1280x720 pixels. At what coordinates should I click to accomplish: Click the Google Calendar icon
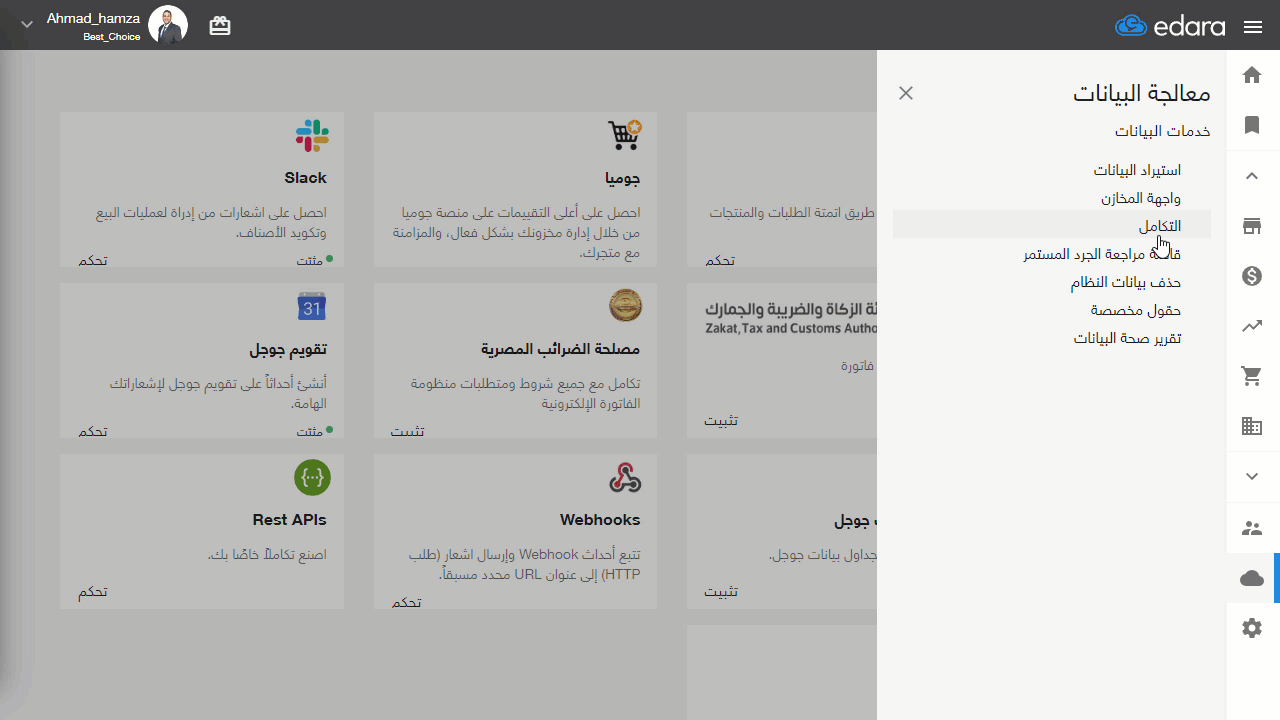click(x=312, y=307)
